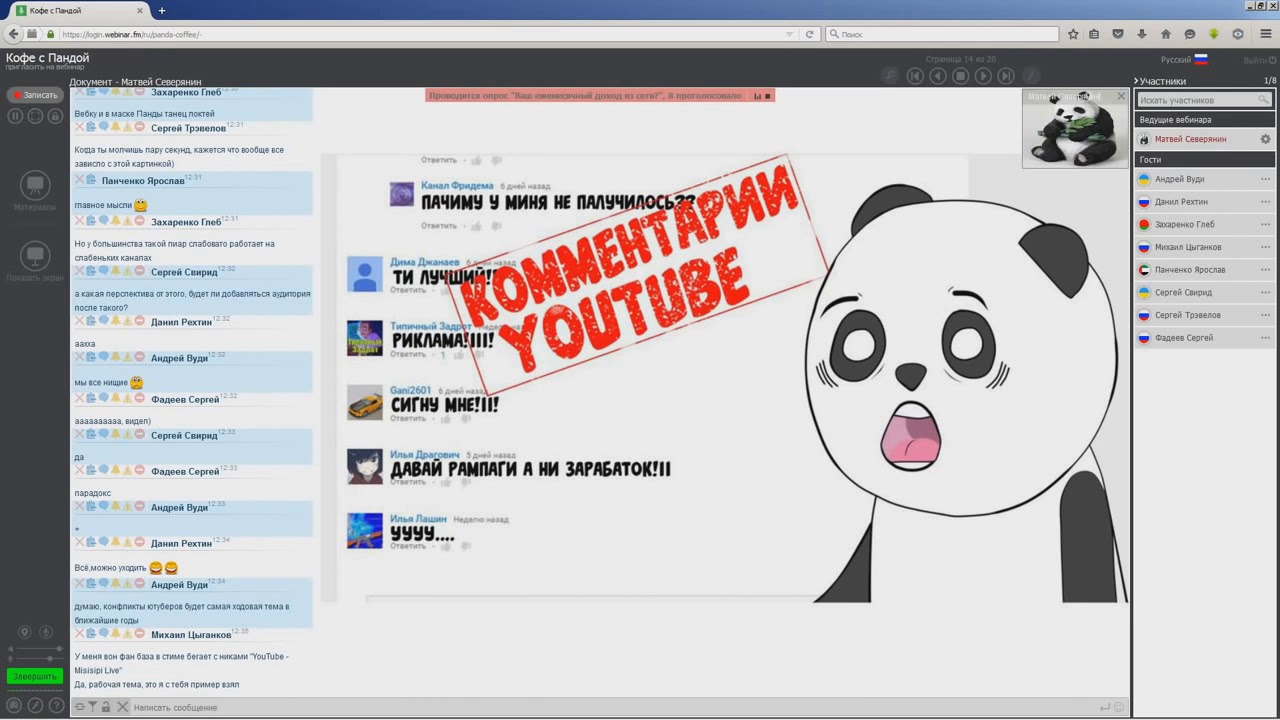1280x720 pixels.
Task: Click the browser reload button
Action: click(810, 34)
